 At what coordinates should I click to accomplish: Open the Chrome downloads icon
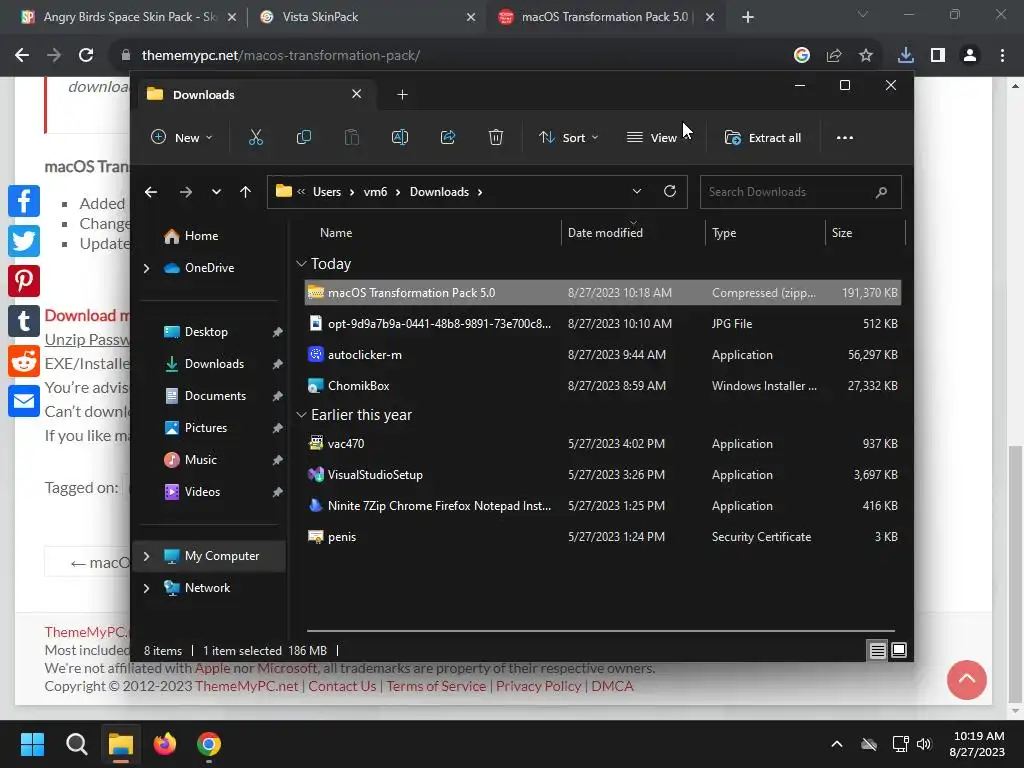coord(905,56)
